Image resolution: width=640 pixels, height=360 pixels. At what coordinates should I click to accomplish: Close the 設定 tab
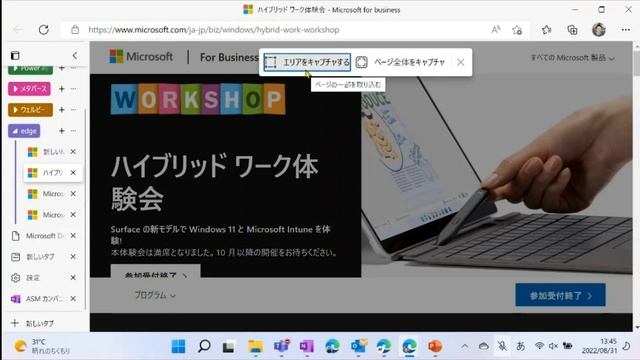(73, 278)
